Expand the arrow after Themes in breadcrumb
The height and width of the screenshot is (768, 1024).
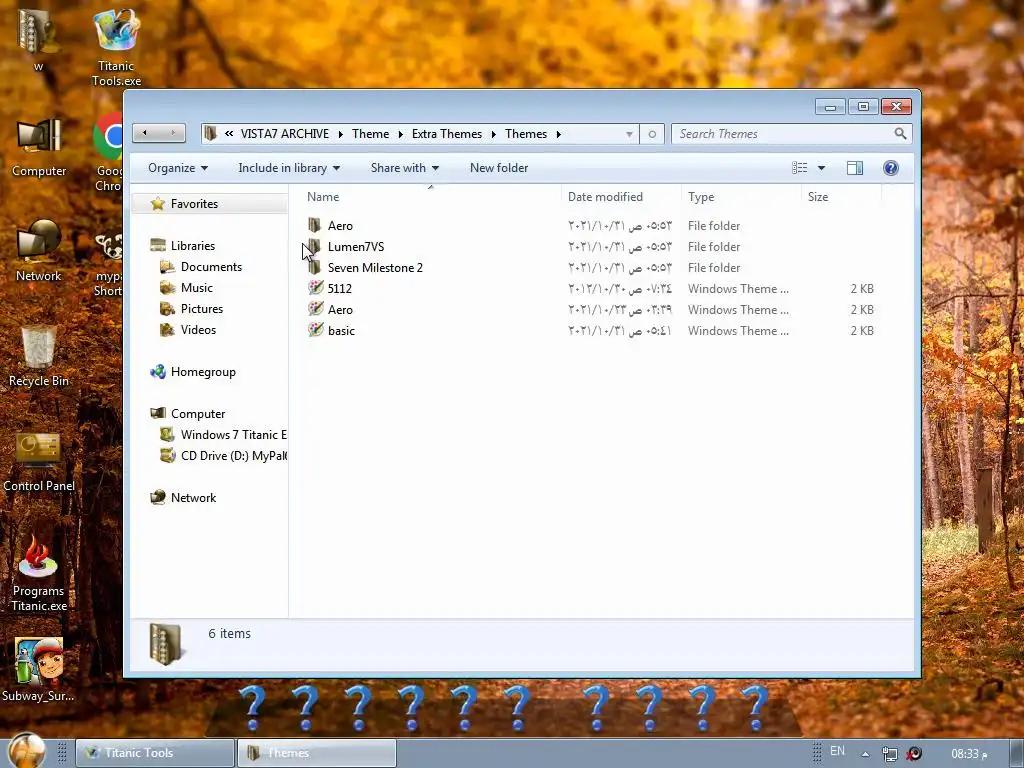558,134
